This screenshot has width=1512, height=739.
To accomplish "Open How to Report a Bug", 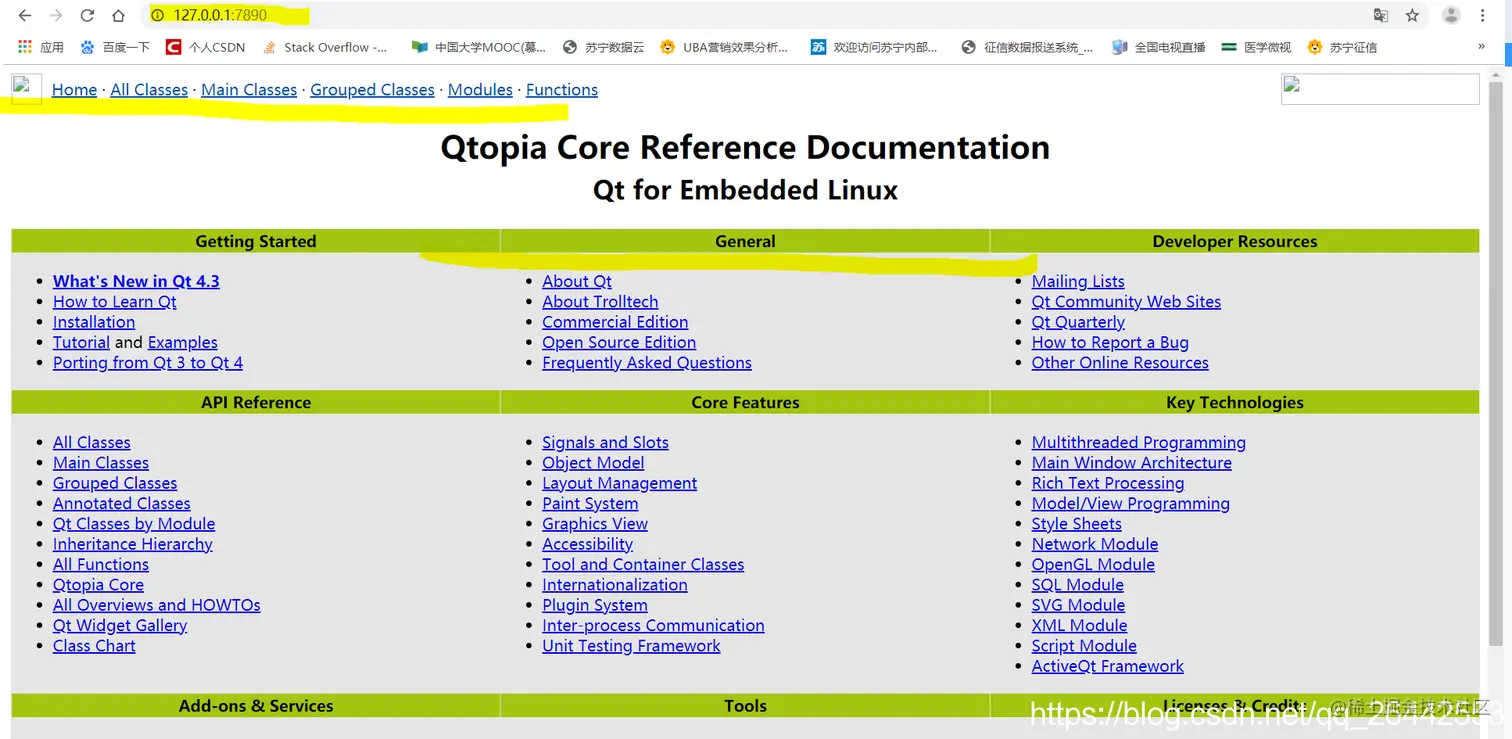I will [x=1110, y=342].
